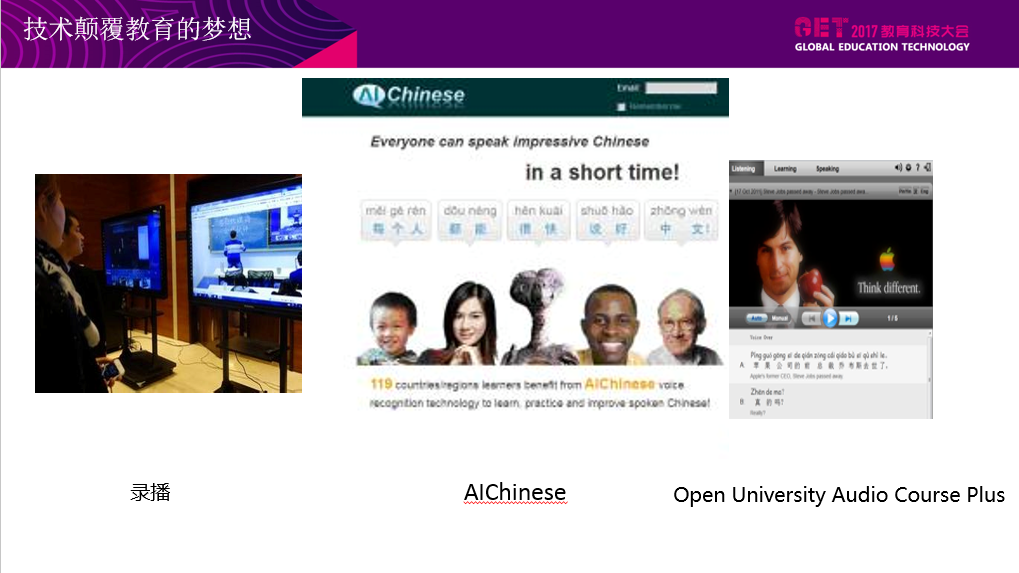
Task: Click the Steve Jobs Think different image
Action: [831, 253]
